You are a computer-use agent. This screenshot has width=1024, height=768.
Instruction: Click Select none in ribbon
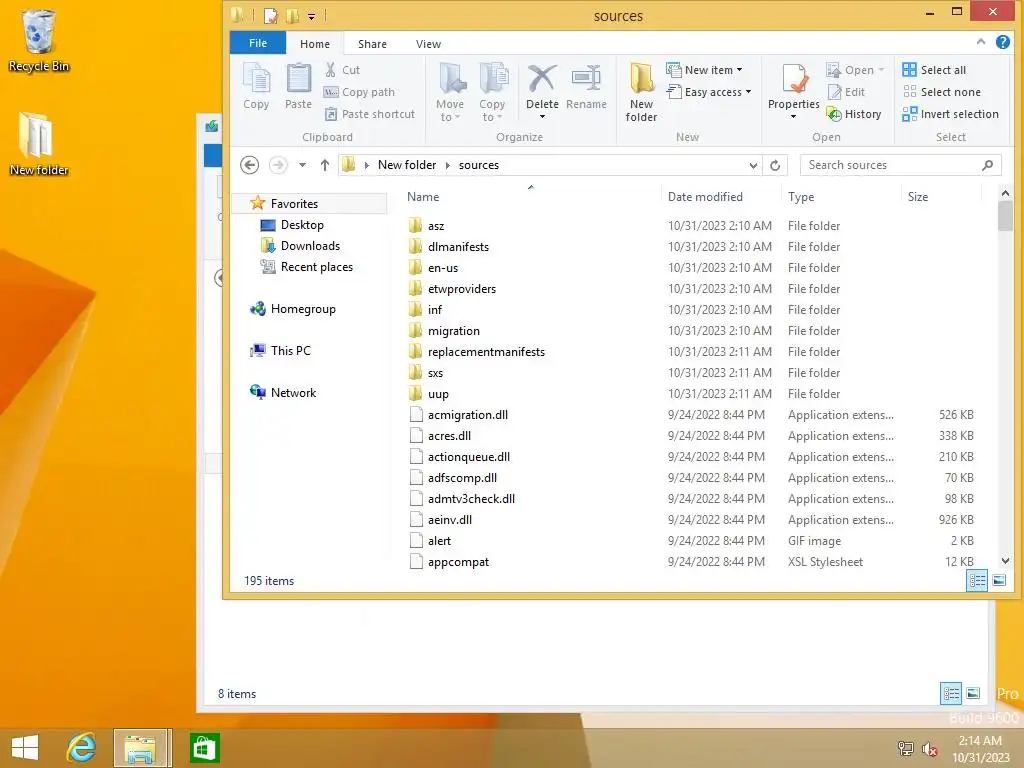point(941,92)
